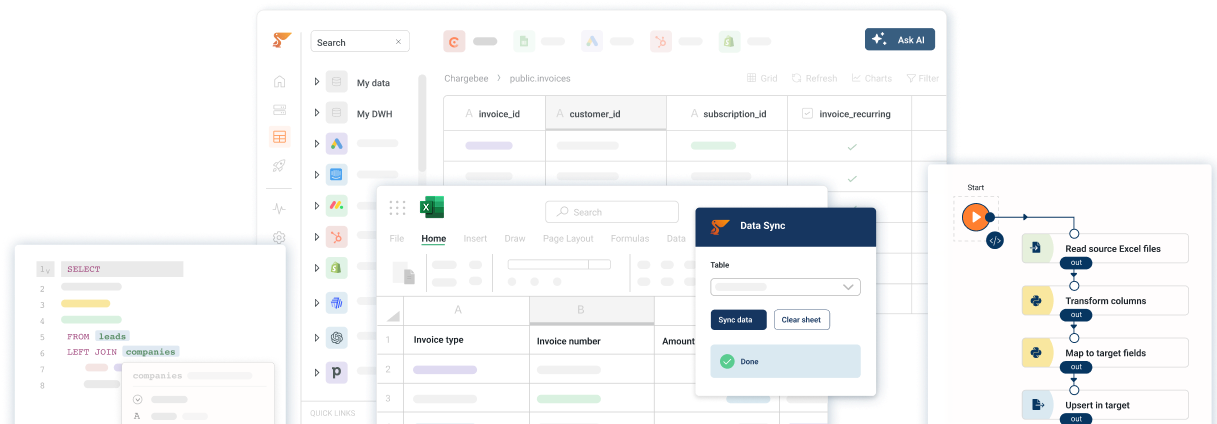Click the Sync data button

pyautogui.click(x=738, y=320)
